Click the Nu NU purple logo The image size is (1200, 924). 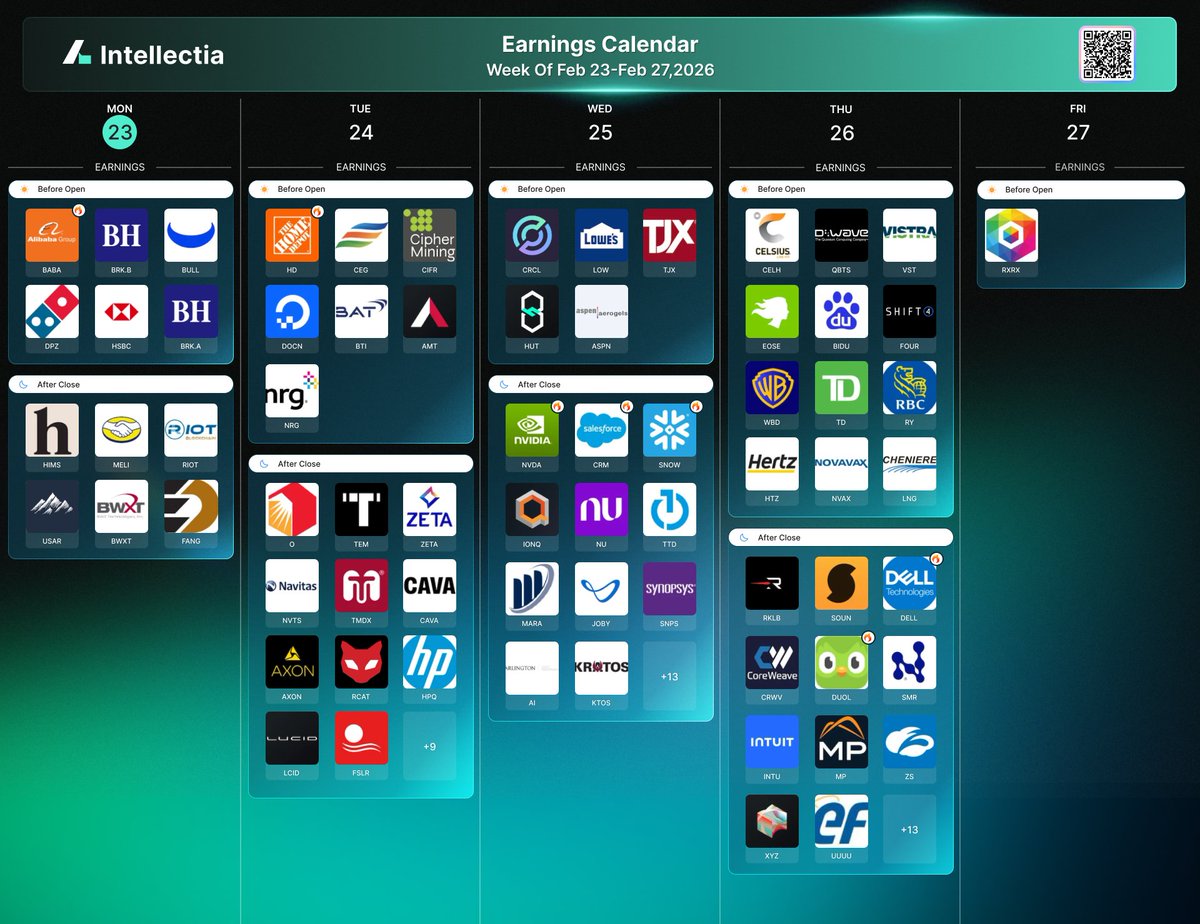[601, 510]
